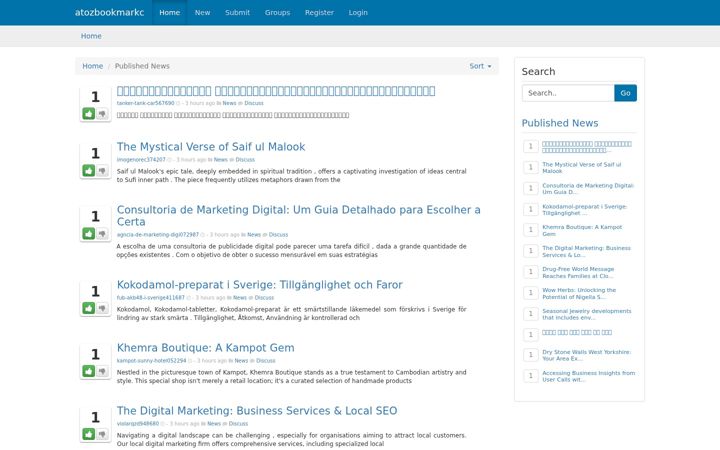Go to the Submit page
The image size is (720, 450).
coord(237,12)
